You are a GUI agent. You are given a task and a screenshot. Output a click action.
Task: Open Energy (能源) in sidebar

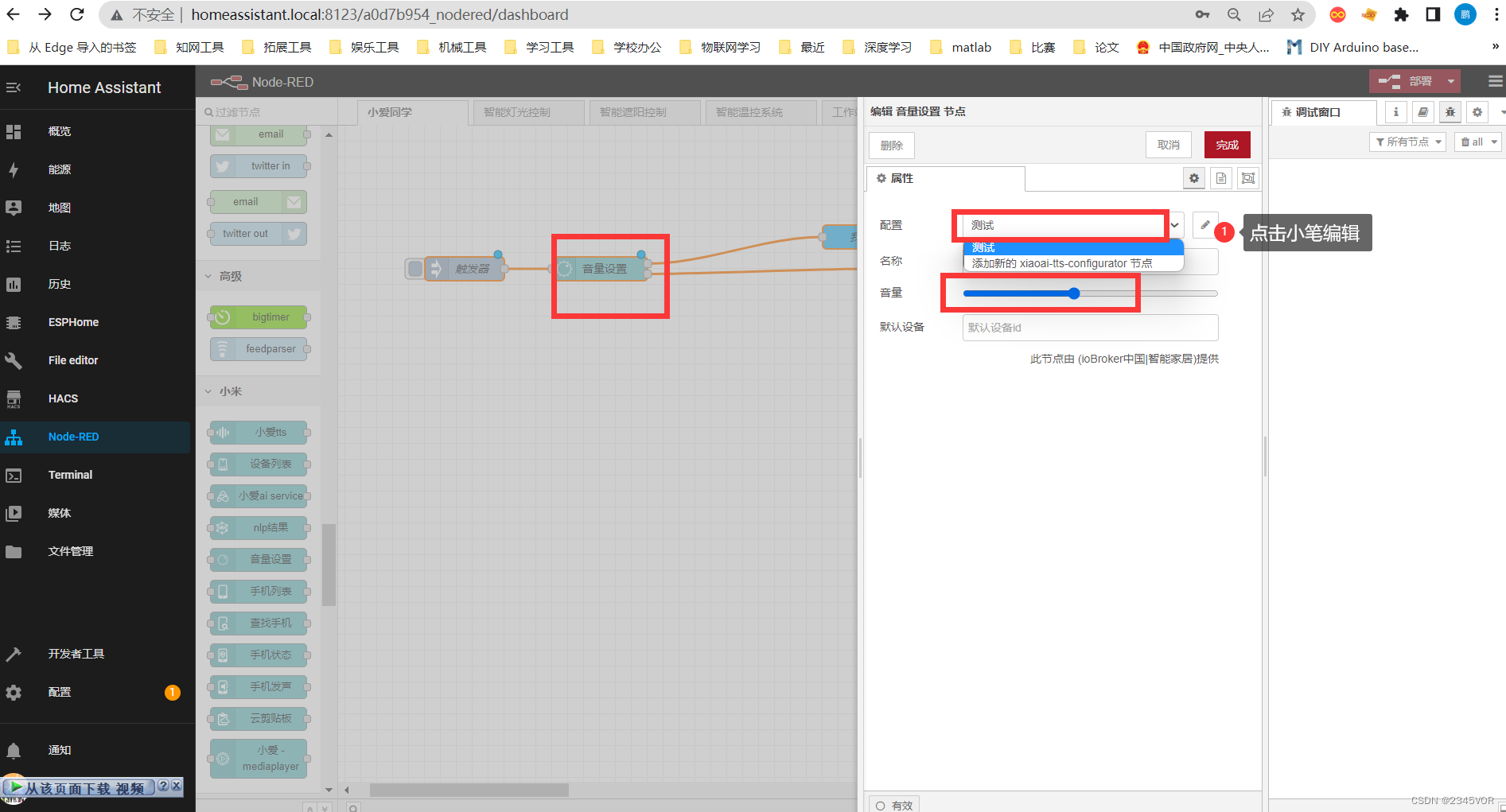click(x=95, y=169)
